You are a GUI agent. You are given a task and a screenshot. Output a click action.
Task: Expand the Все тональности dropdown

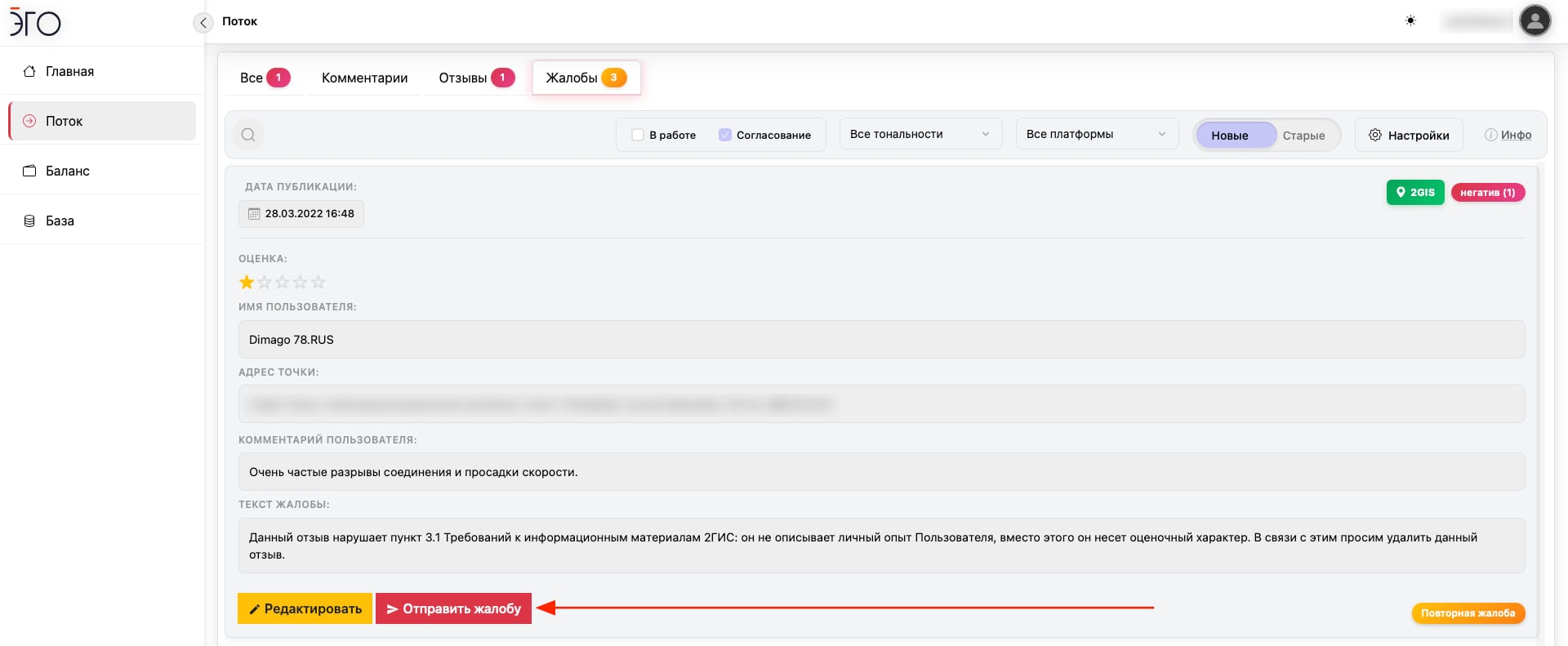pos(920,134)
